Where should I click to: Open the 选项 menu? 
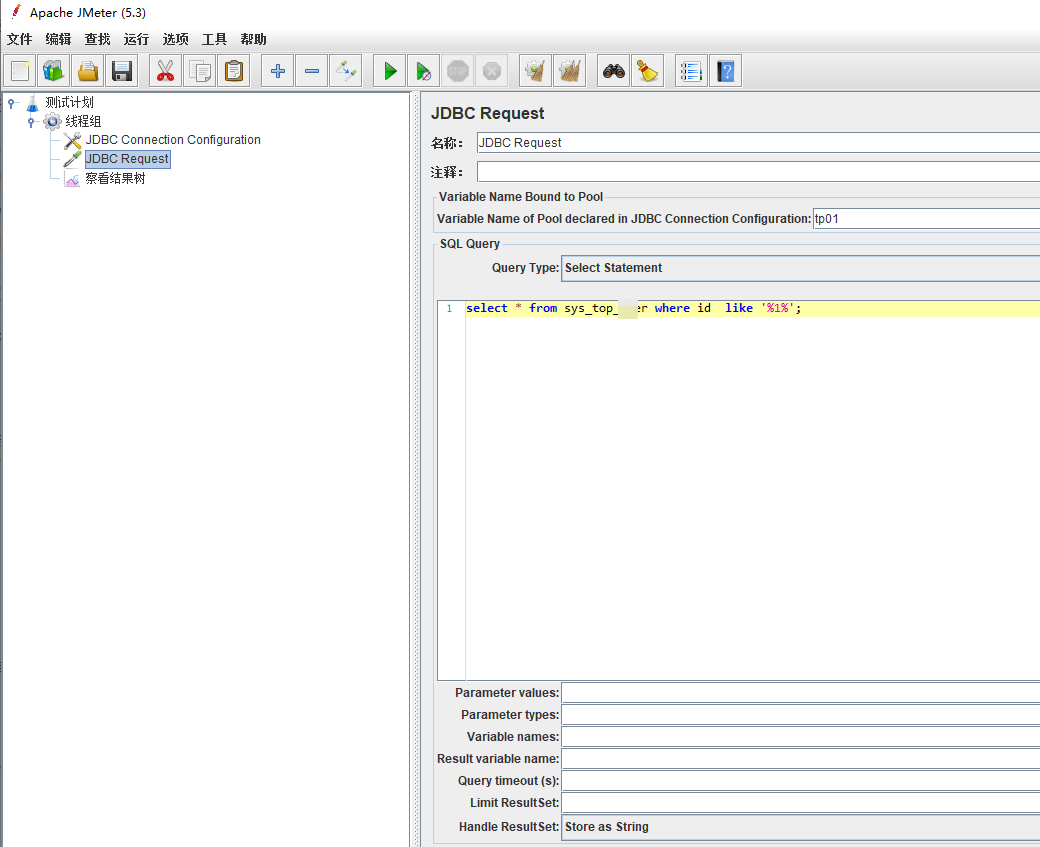(x=176, y=39)
